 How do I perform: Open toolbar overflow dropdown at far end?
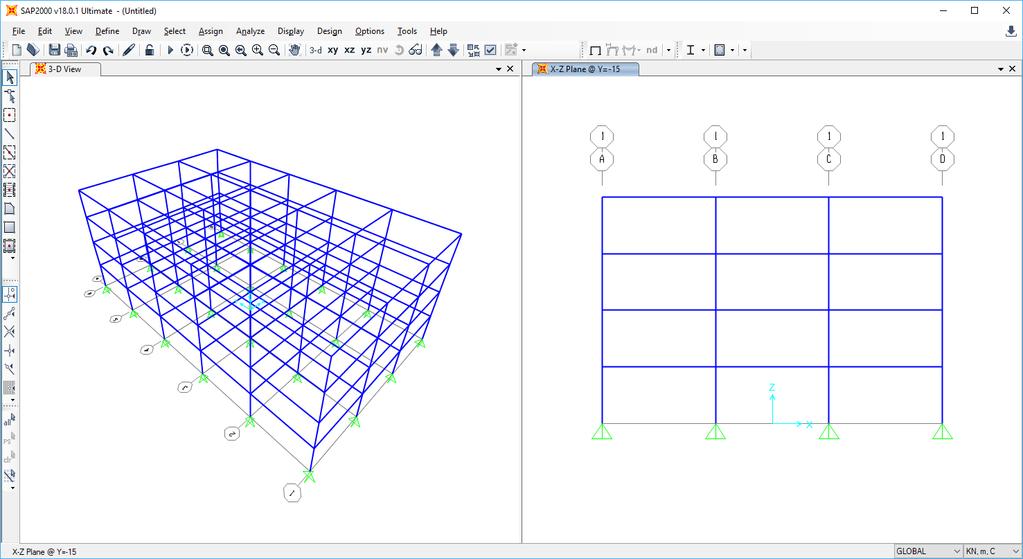744,50
